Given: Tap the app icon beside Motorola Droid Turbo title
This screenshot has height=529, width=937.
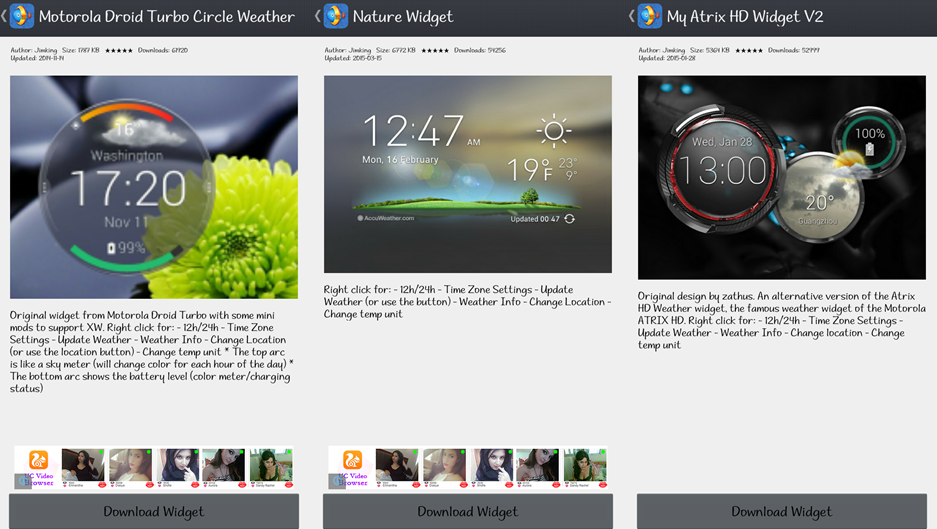Looking at the screenshot, I should tap(22, 16).
